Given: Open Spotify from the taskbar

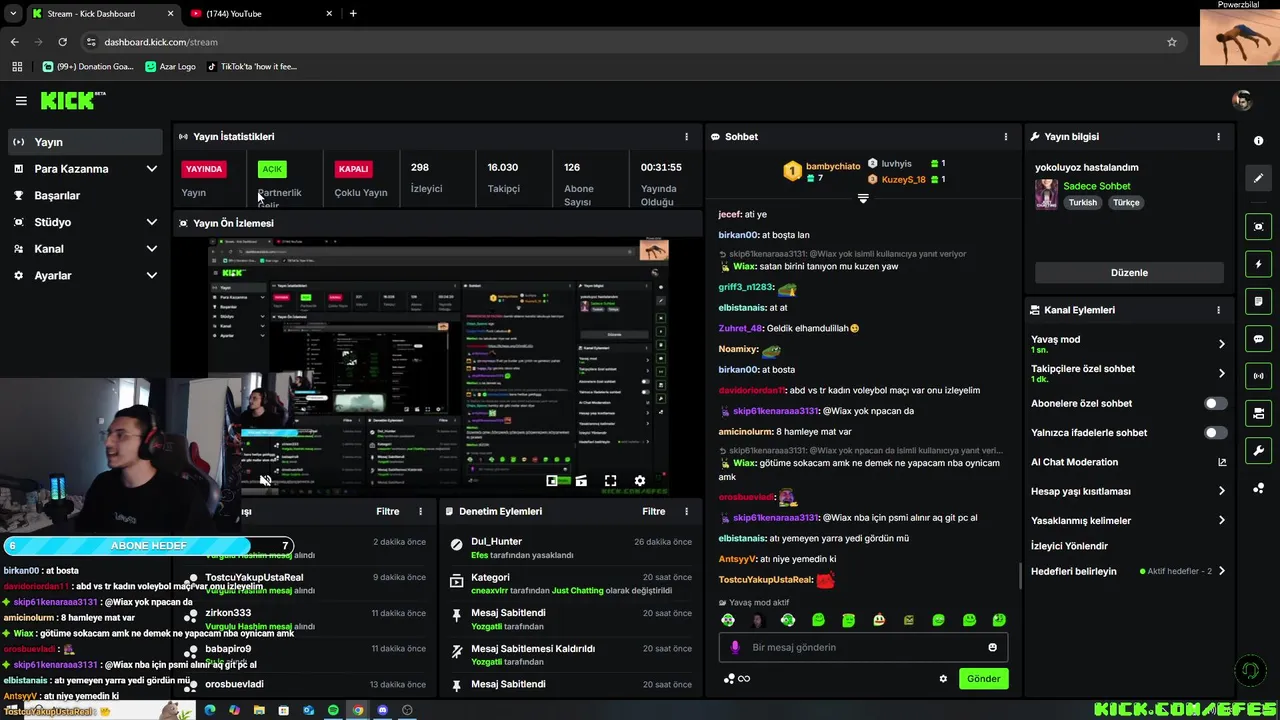Looking at the screenshot, I should (333, 710).
